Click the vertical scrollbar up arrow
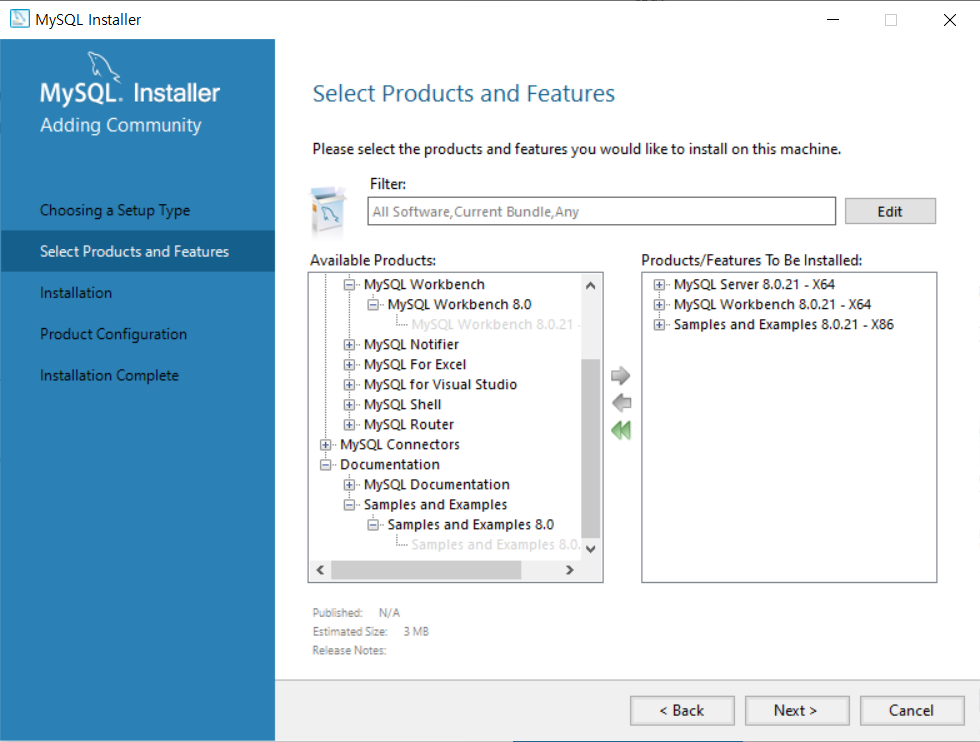Screen dimensions: 980x742 click(591, 286)
